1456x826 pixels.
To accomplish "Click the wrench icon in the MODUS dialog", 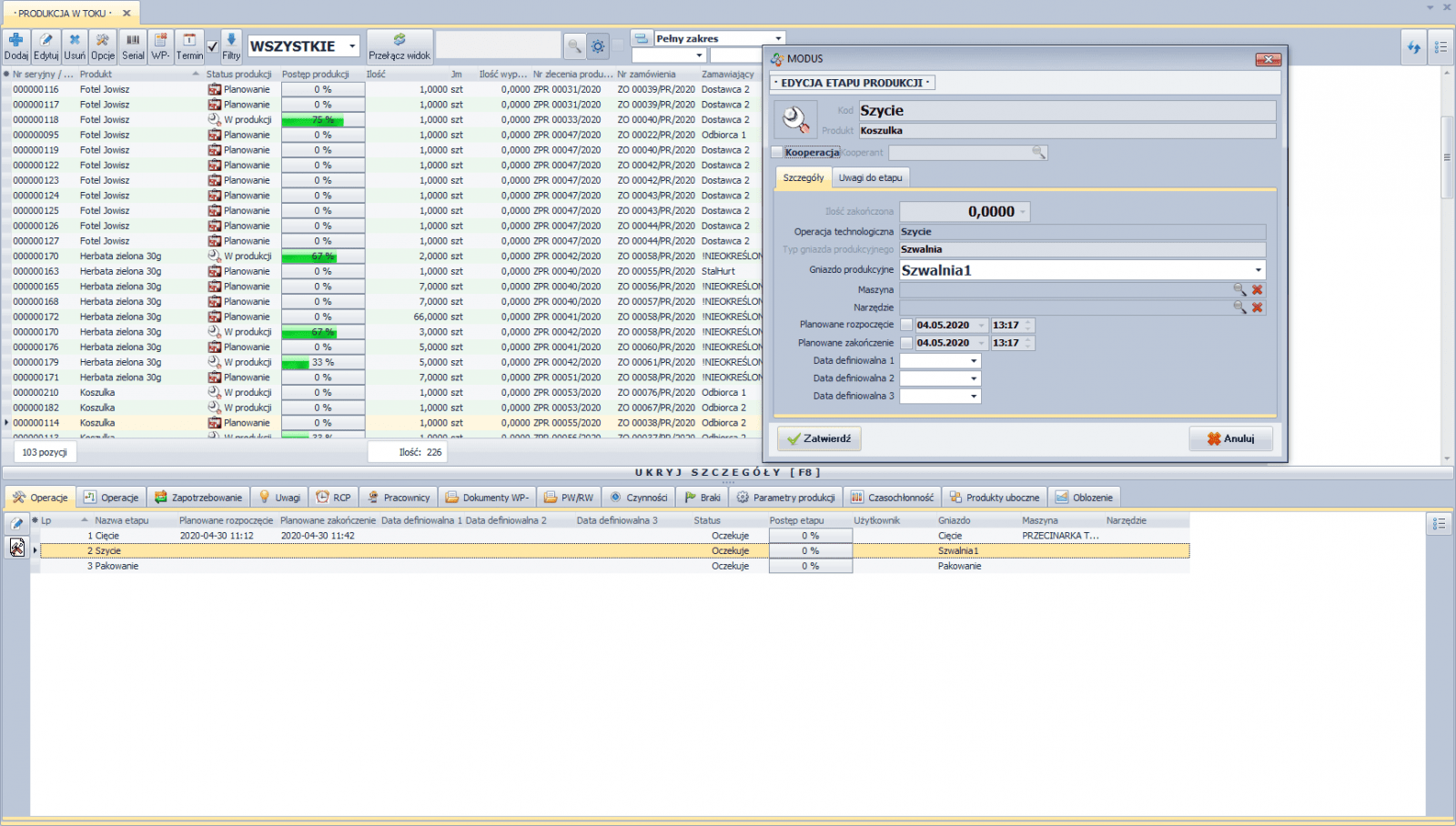I will [x=795, y=119].
